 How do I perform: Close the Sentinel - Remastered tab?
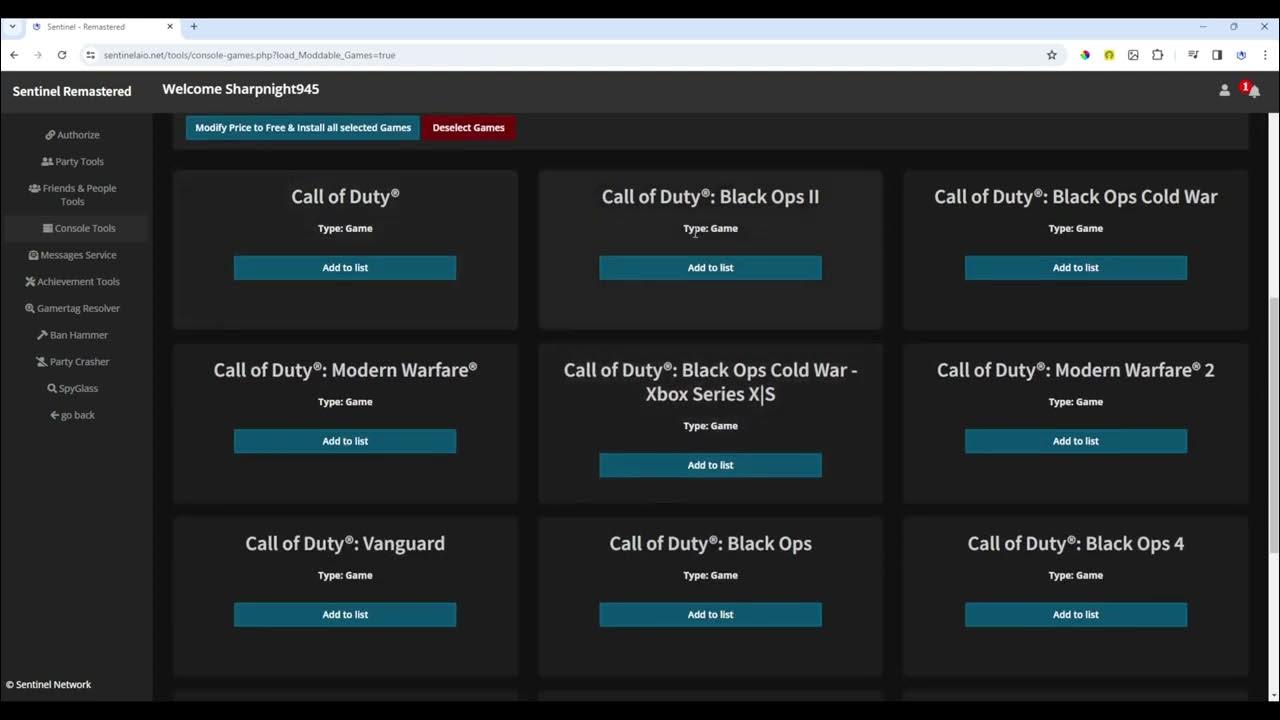point(170,27)
